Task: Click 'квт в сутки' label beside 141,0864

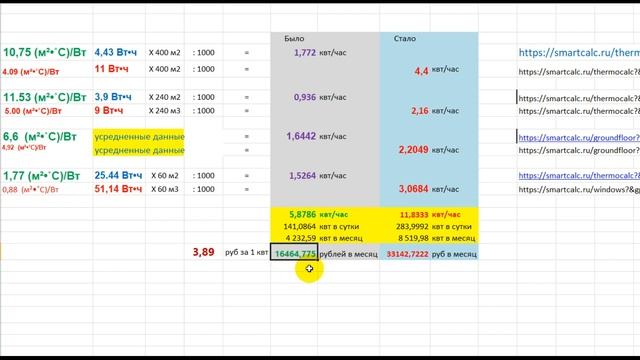Action: coord(339,227)
